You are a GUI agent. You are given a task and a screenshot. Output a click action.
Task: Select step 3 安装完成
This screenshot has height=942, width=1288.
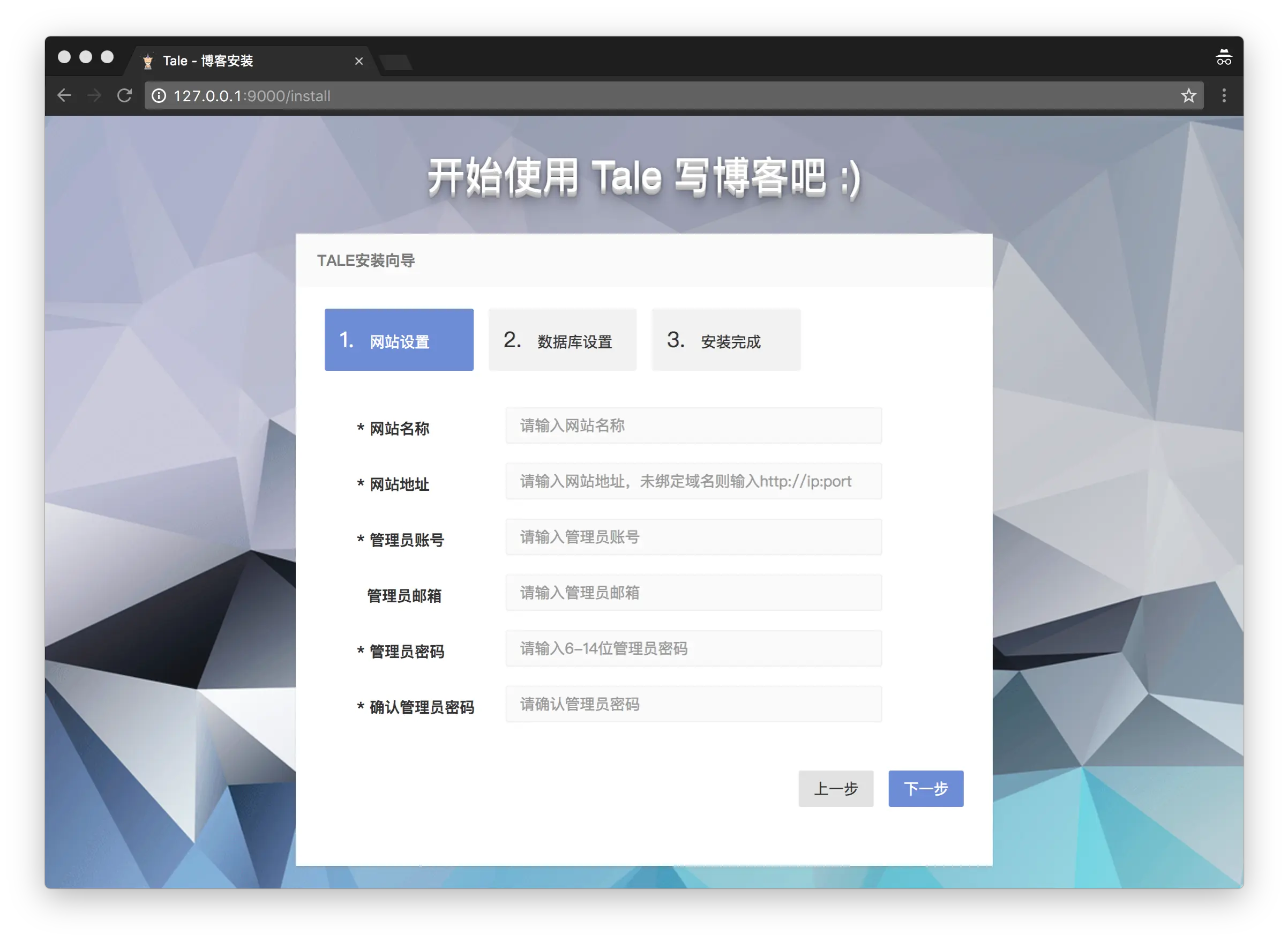(726, 340)
